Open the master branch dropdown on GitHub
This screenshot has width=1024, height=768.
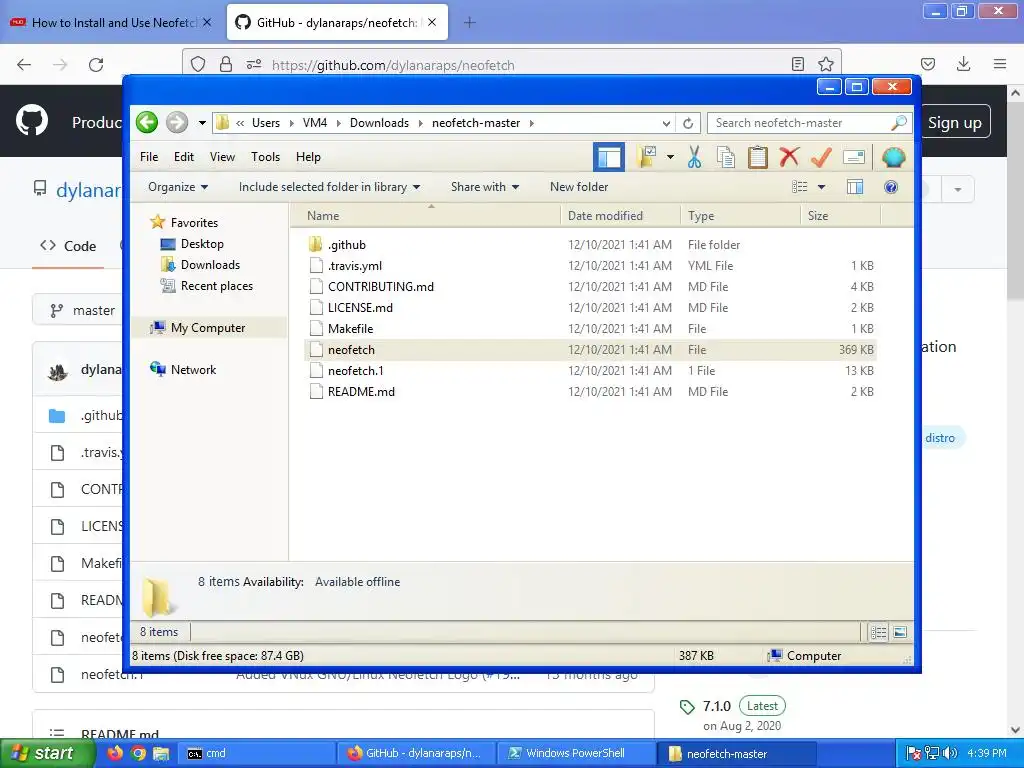coord(78,310)
